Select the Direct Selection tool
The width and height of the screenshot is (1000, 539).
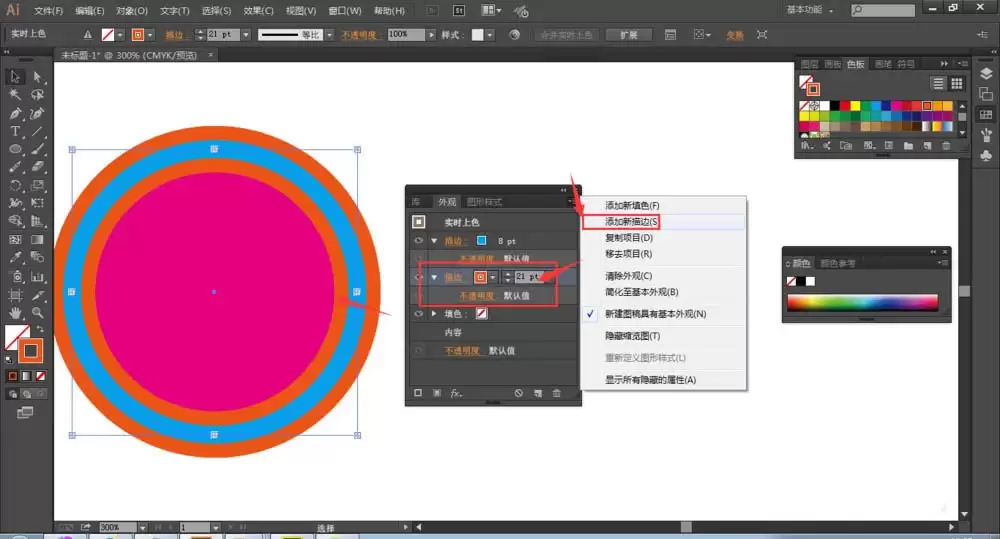click(x=38, y=77)
